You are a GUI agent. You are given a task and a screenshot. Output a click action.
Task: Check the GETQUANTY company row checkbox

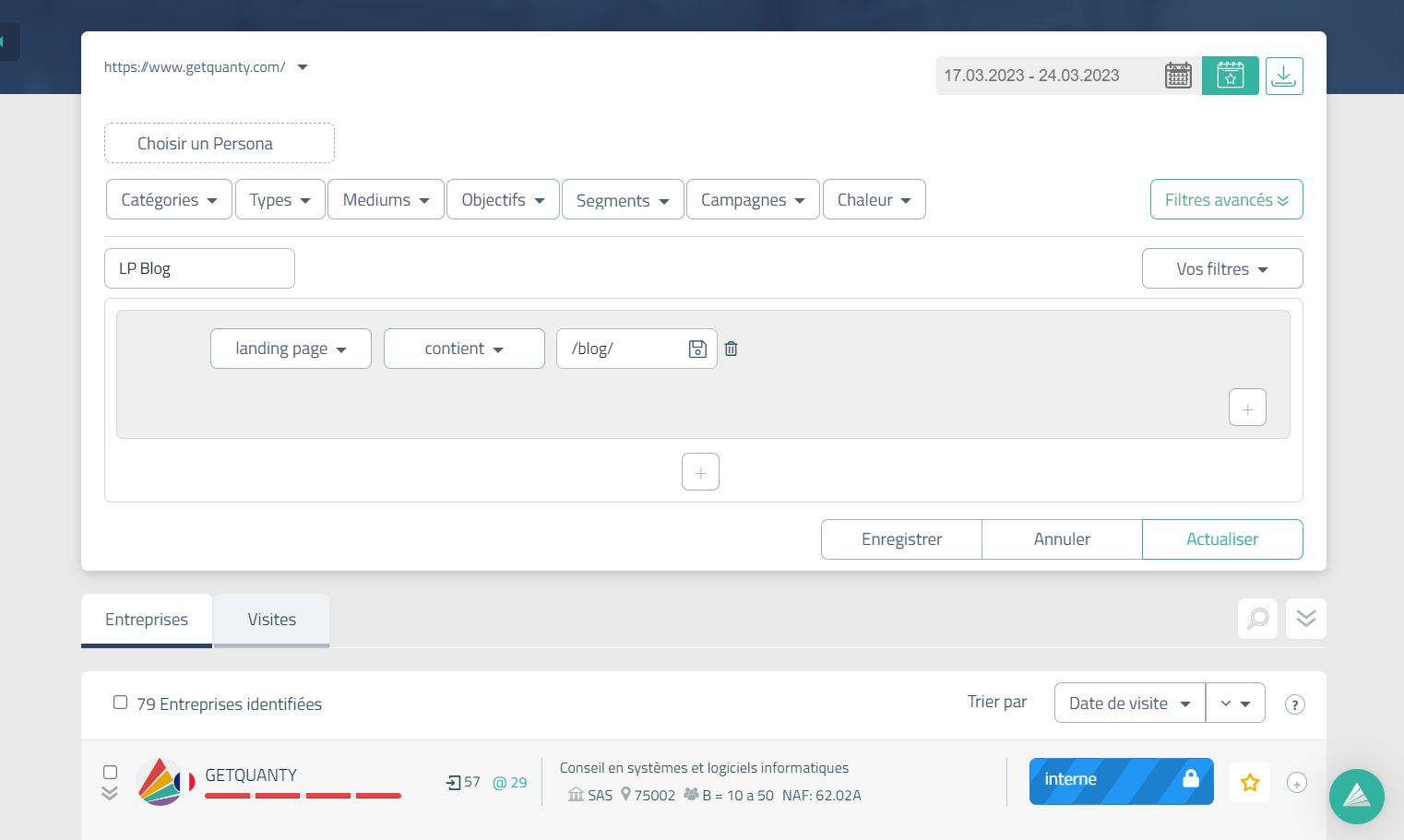(x=111, y=772)
